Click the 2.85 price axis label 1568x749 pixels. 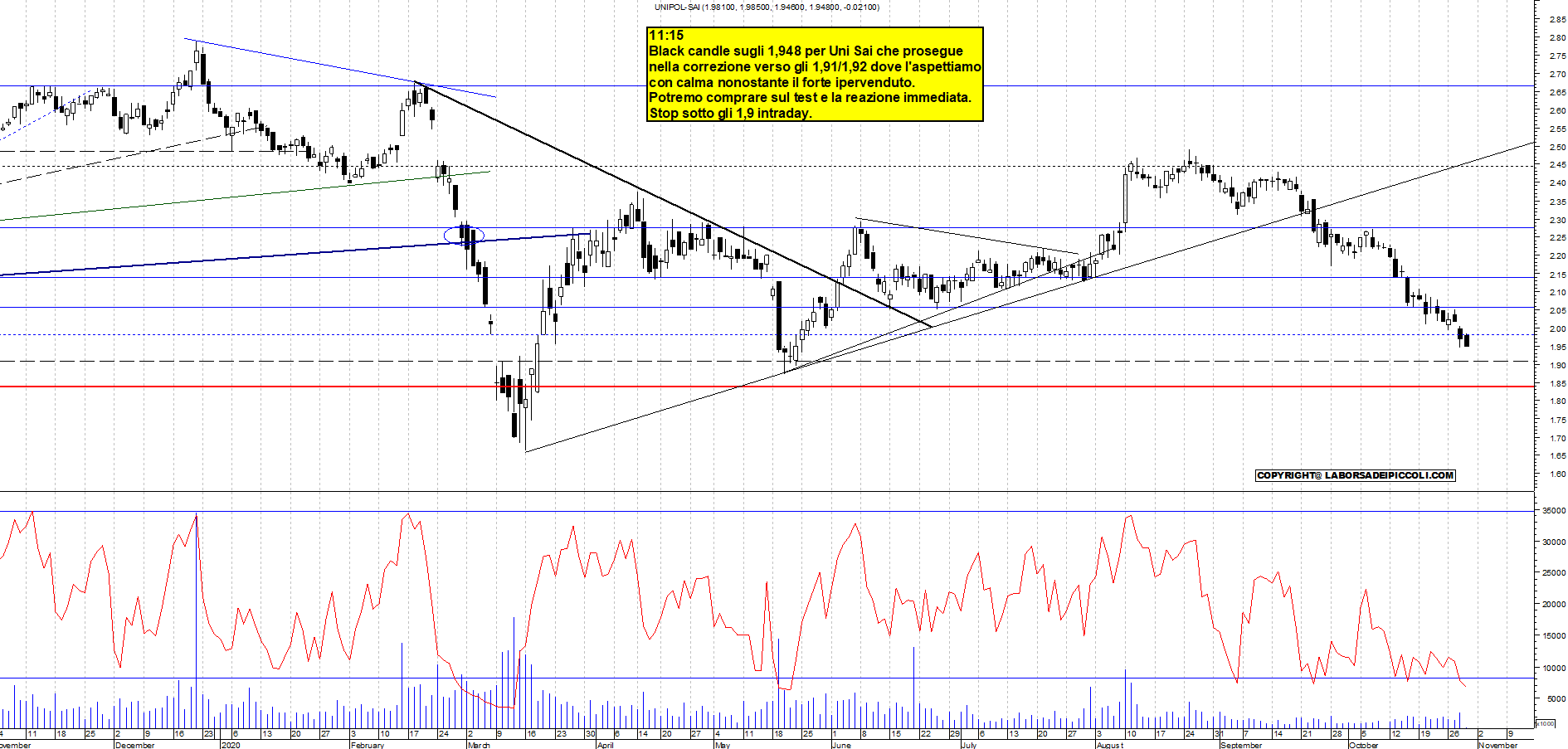pos(1557,20)
